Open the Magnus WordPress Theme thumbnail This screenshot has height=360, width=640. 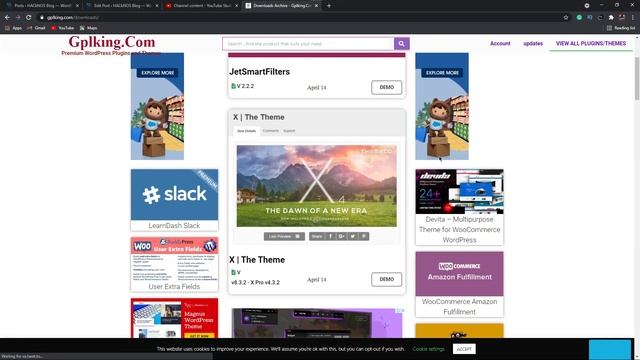point(174,318)
